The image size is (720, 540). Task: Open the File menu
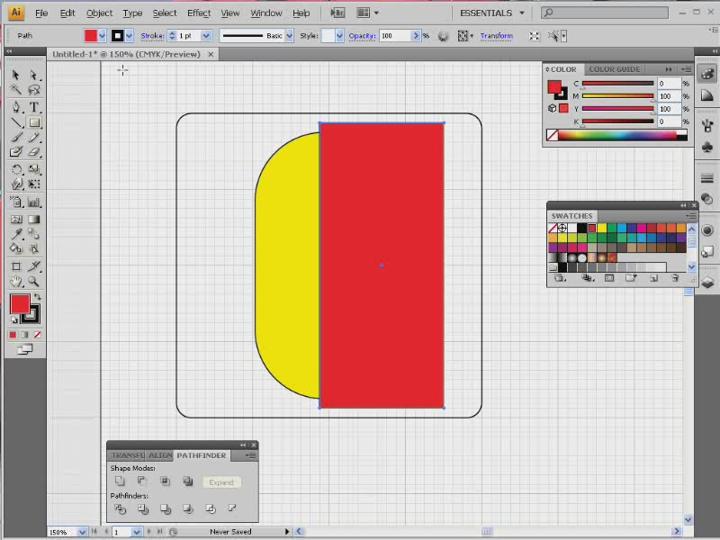pyautogui.click(x=41, y=13)
